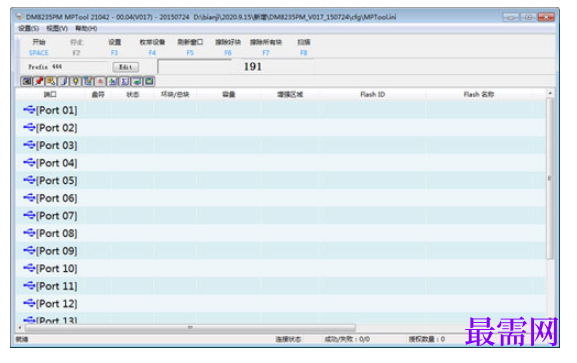
Task: Click the Prefix input field
Action: click(79, 67)
